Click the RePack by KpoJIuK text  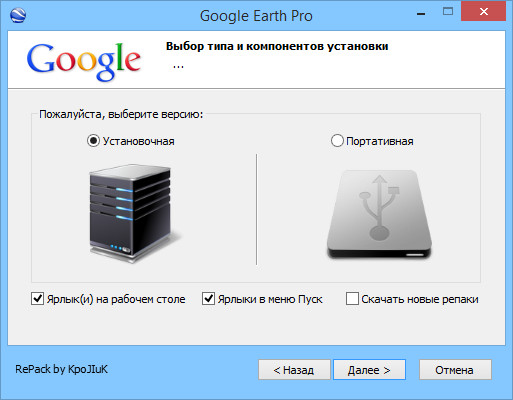tap(62, 369)
